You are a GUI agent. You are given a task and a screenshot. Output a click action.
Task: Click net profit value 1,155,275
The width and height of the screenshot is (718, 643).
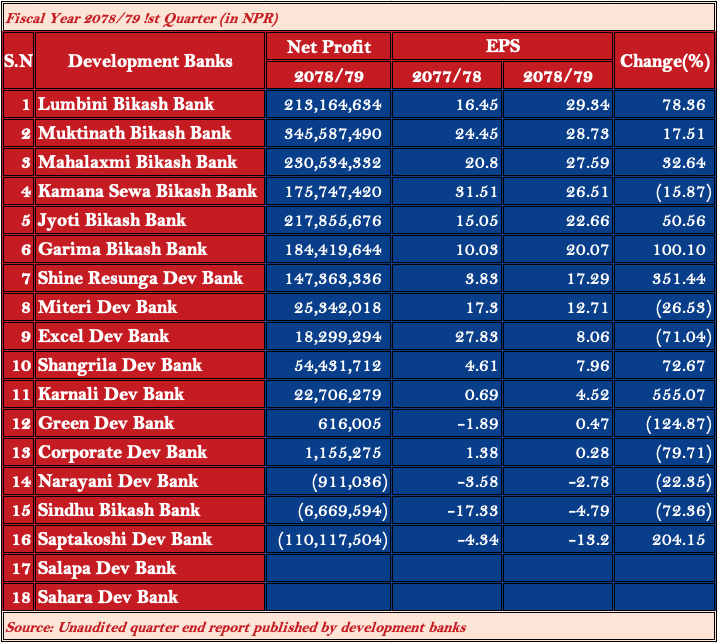coord(328,452)
